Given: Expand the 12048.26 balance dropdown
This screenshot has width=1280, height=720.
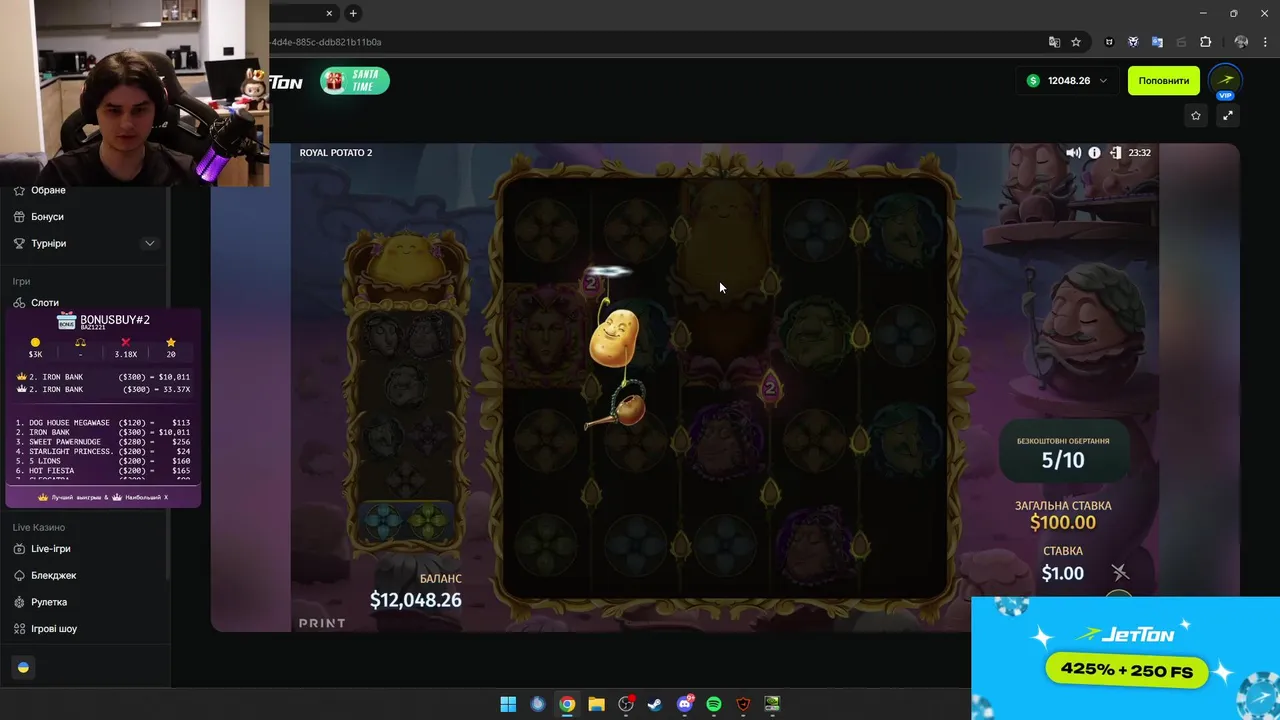Looking at the screenshot, I should click(1067, 81).
